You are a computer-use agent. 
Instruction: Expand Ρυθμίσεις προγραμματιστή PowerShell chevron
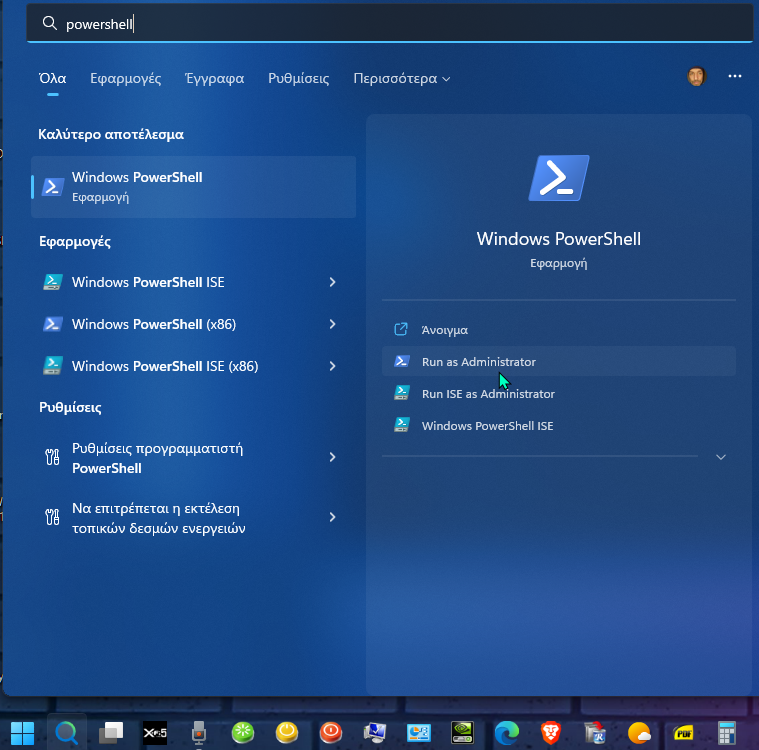[x=333, y=457]
